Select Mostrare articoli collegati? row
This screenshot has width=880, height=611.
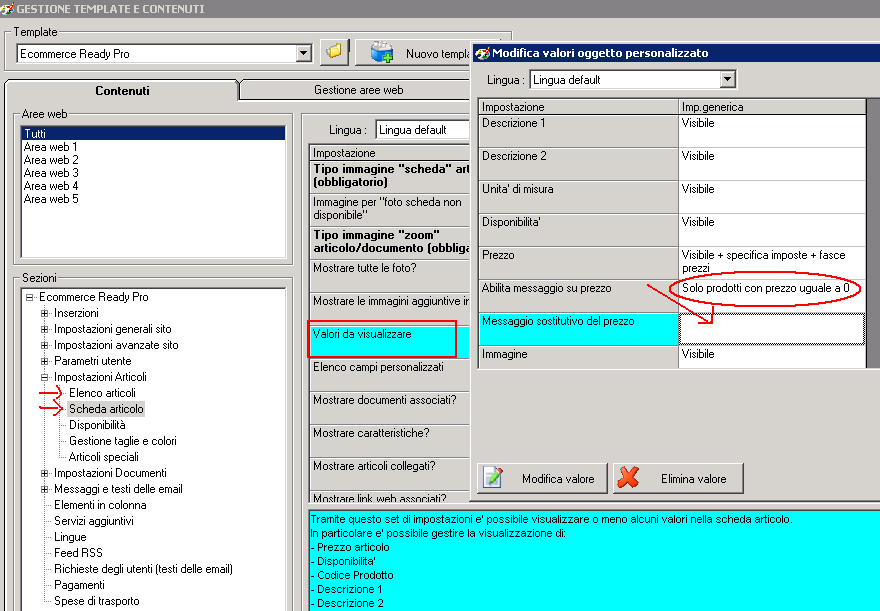point(389,474)
